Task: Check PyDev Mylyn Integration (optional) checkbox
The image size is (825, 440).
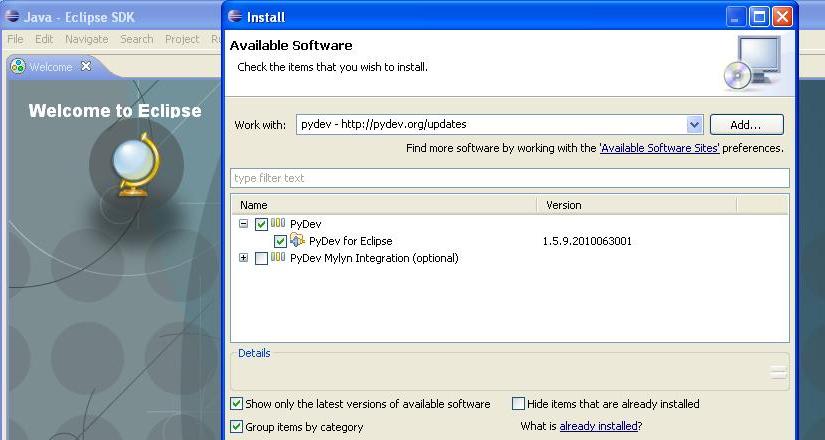Action: (x=261, y=258)
